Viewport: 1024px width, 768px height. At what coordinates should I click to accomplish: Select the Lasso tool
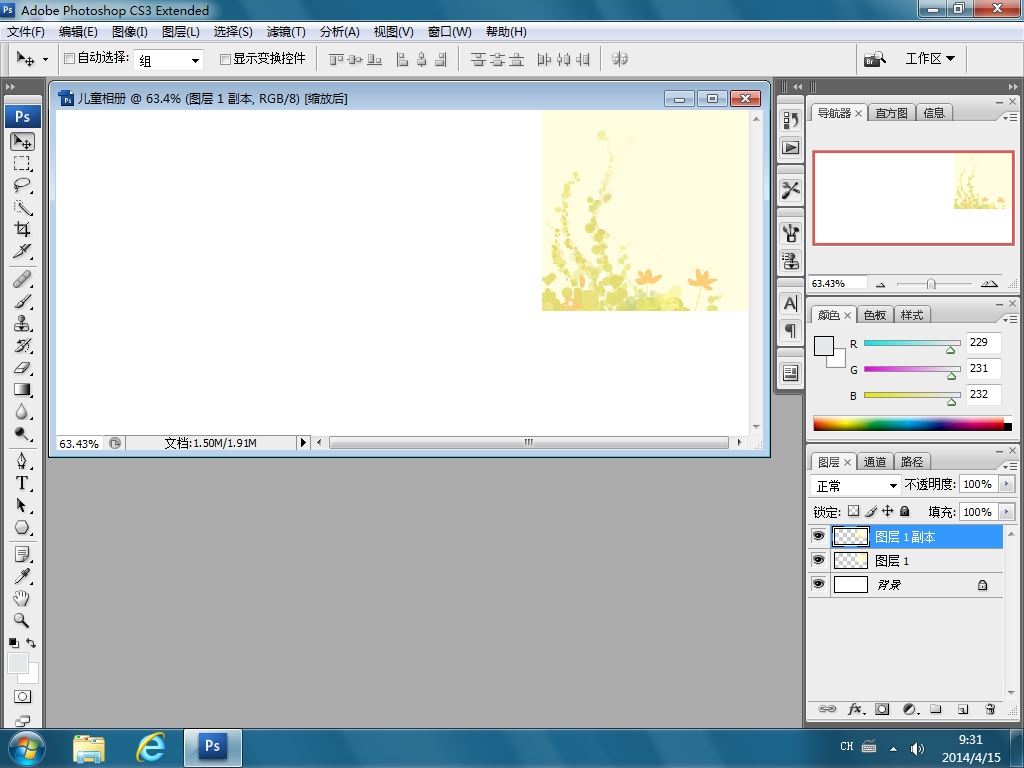coord(23,185)
